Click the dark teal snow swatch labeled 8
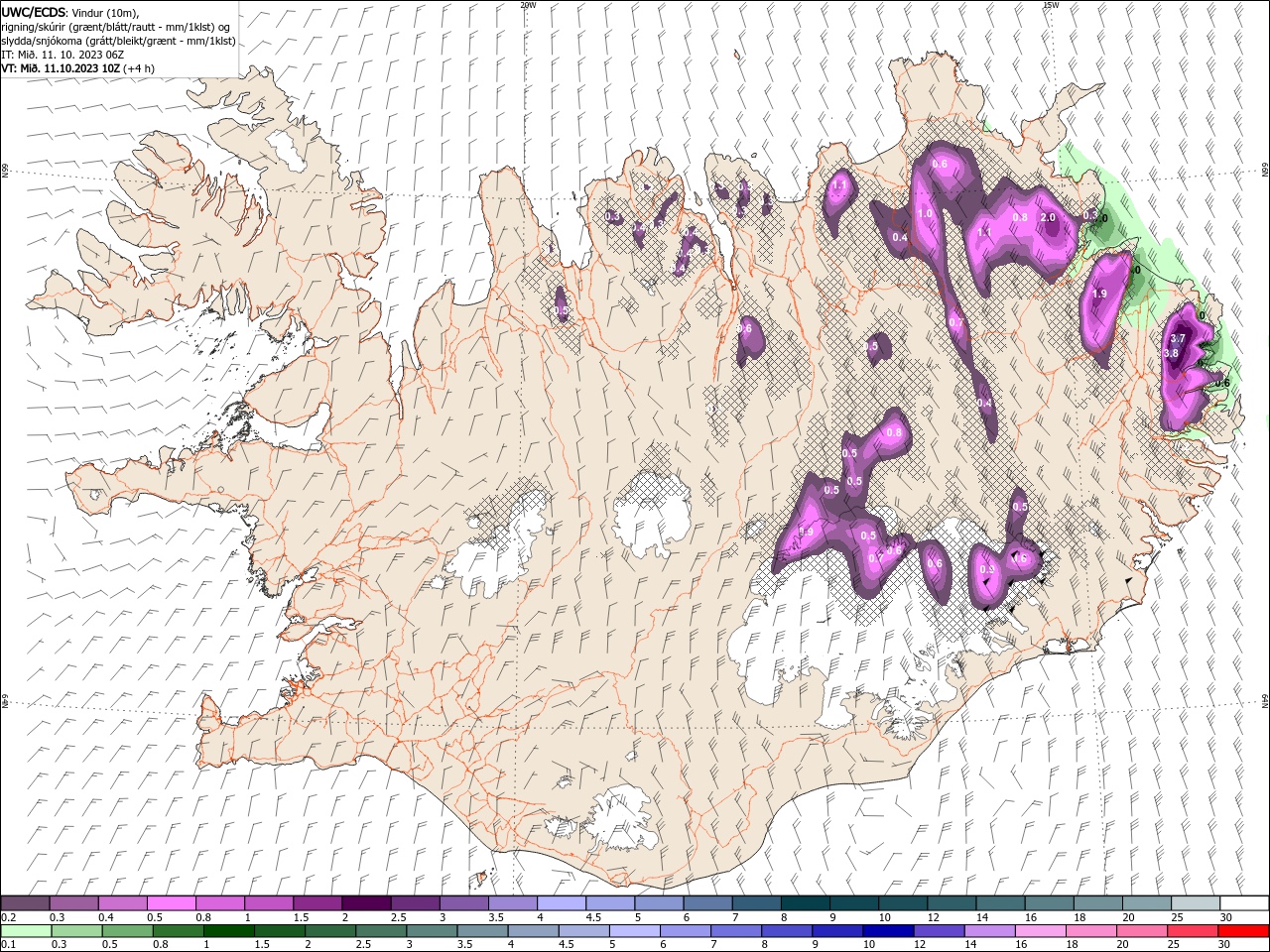1270x952 pixels. click(x=805, y=903)
